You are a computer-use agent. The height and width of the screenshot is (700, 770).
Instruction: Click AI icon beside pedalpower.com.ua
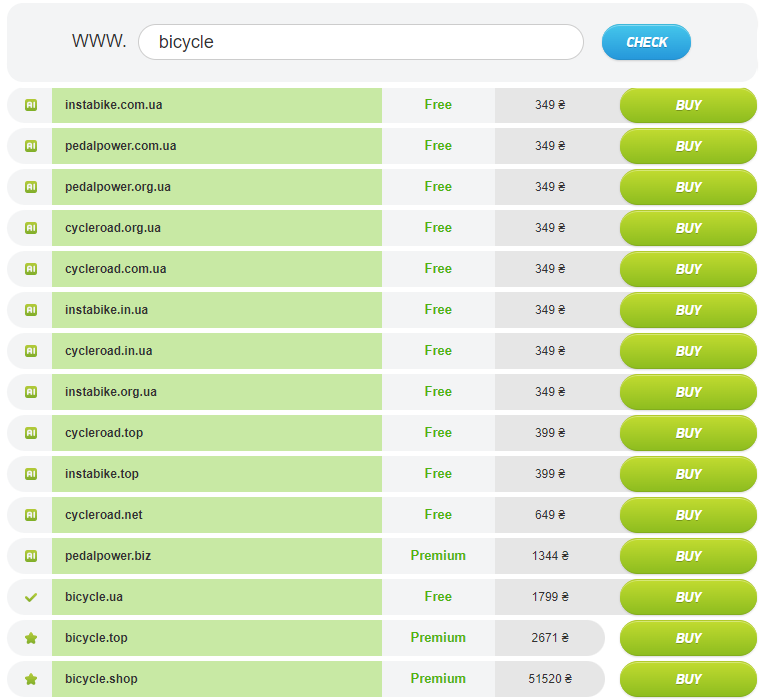pos(31,146)
